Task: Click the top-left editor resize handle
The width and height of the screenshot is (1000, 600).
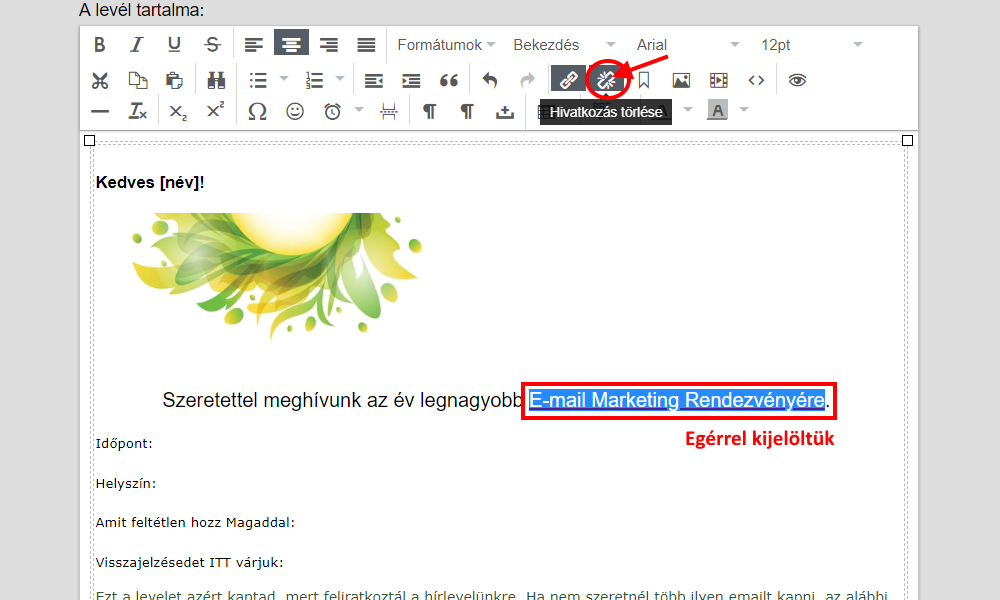Action: [89, 140]
